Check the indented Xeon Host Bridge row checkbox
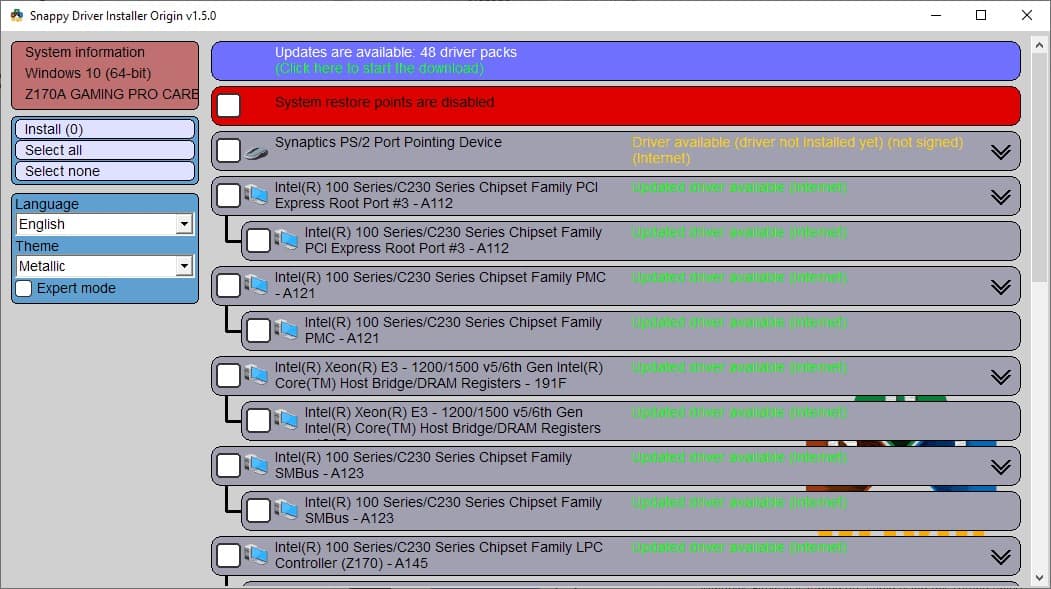 [x=258, y=419]
